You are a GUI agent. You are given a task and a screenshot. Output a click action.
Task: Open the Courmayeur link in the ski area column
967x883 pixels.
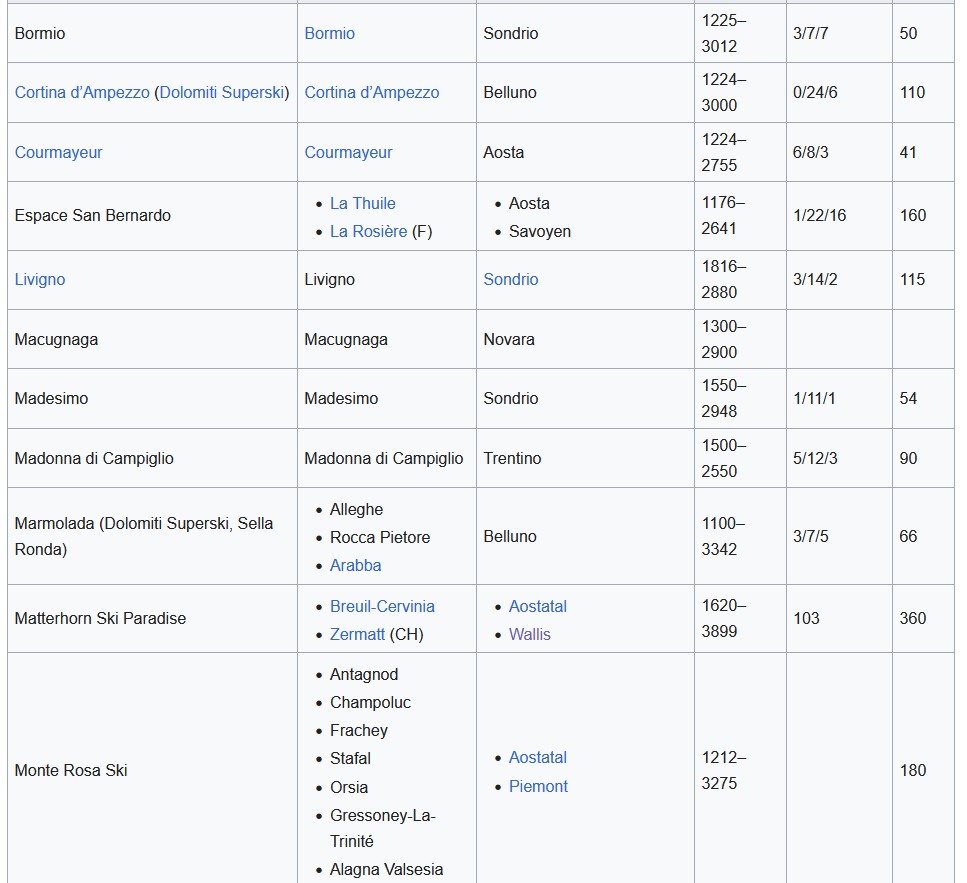59,152
